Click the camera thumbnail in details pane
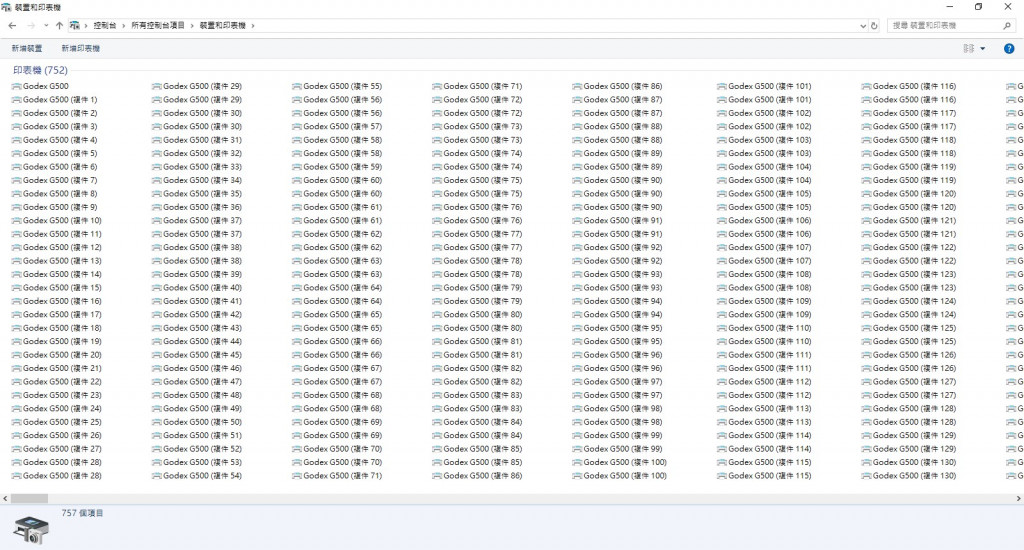Screen dimensions: 1024x550 pos(31,530)
